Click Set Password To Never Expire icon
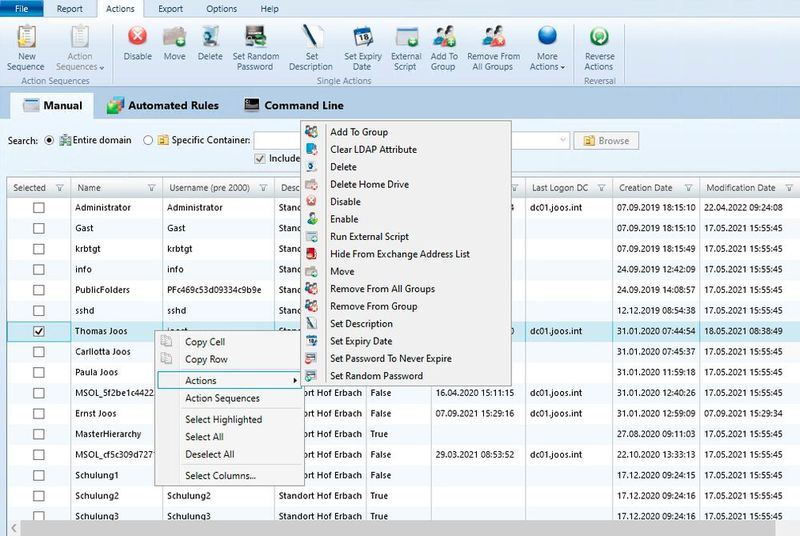Viewport: 800px width, 536px height. [x=311, y=358]
